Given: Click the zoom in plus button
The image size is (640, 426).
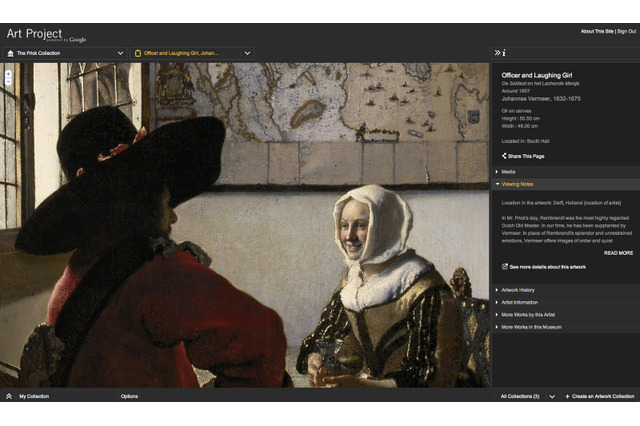Looking at the screenshot, I should [x=8, y=73].
